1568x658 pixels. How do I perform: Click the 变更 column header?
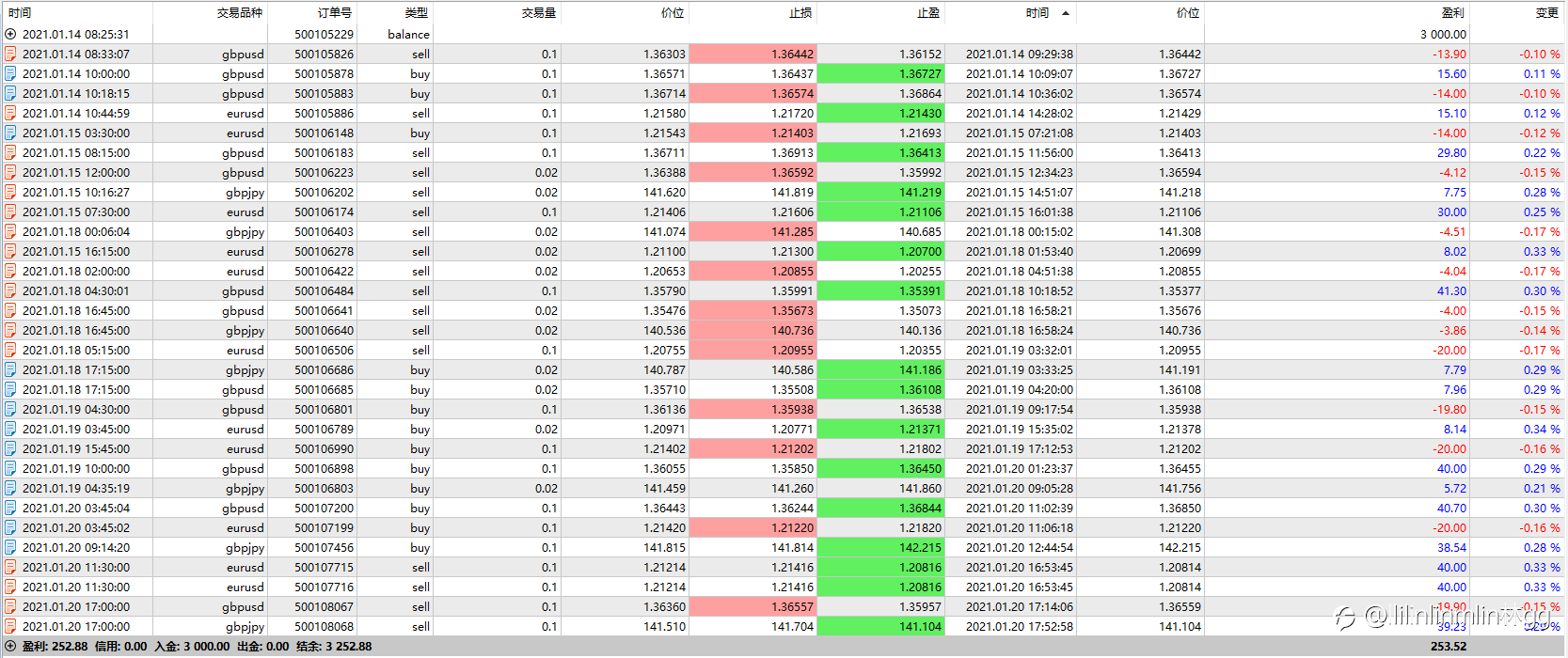[1547, 13]
